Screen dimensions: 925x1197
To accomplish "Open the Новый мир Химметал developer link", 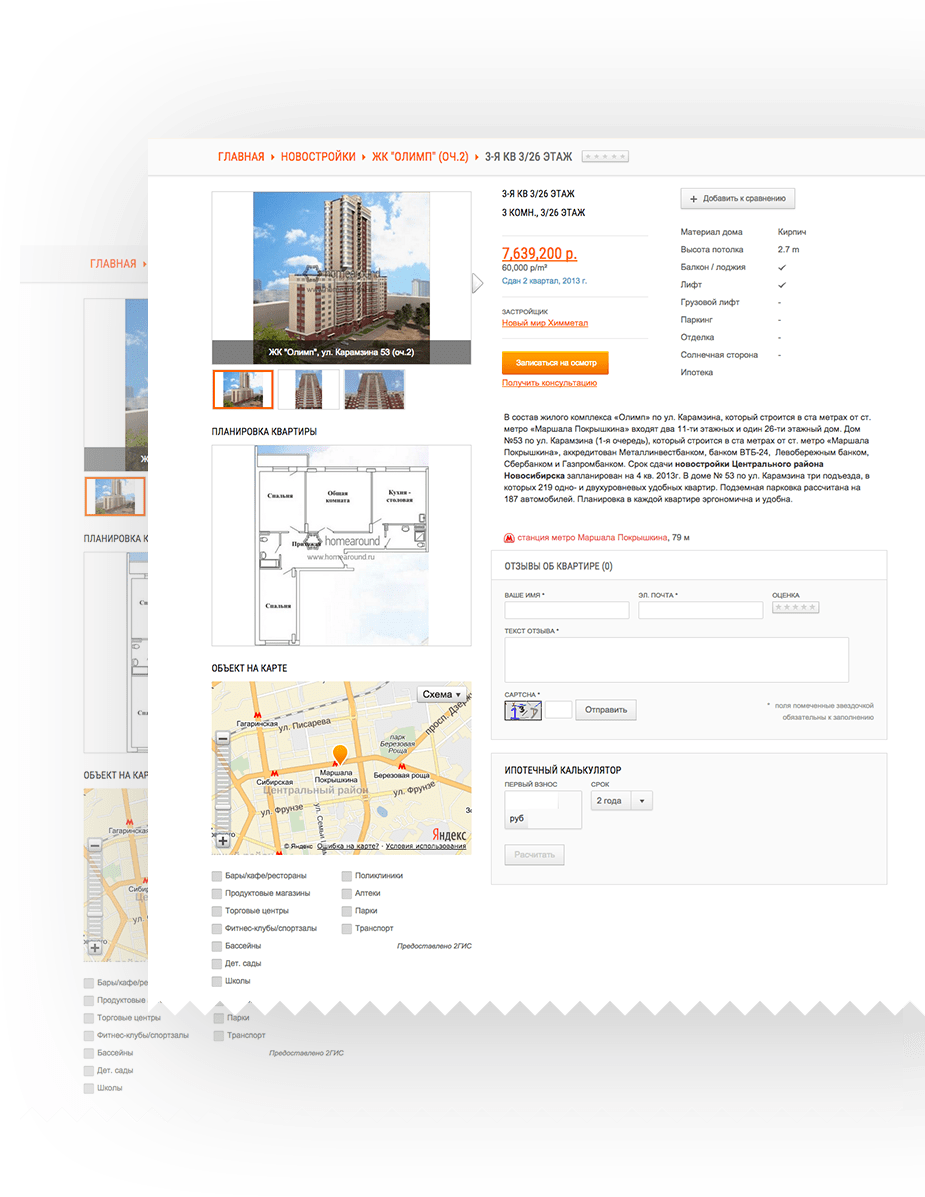I will point(544,324).
